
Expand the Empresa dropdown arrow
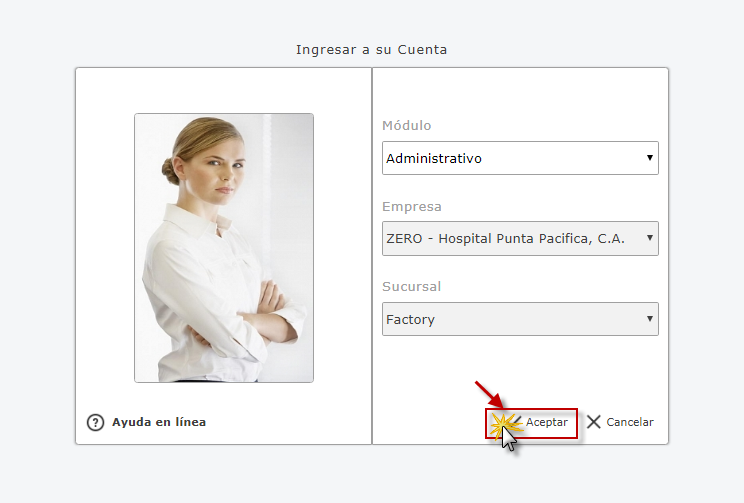point(650,239)
